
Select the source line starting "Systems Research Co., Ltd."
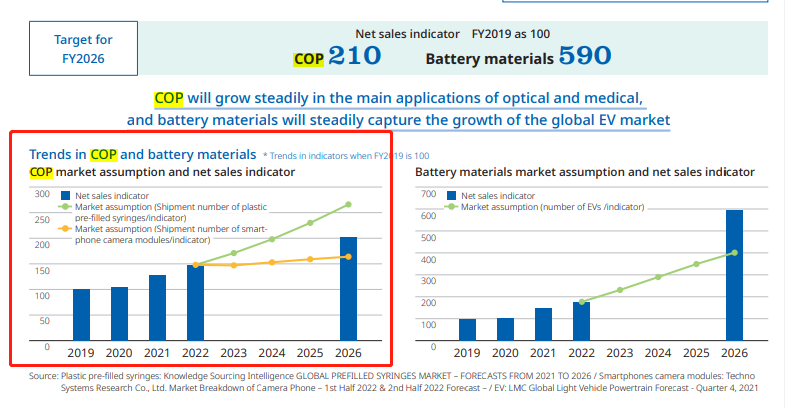point(410,388)
